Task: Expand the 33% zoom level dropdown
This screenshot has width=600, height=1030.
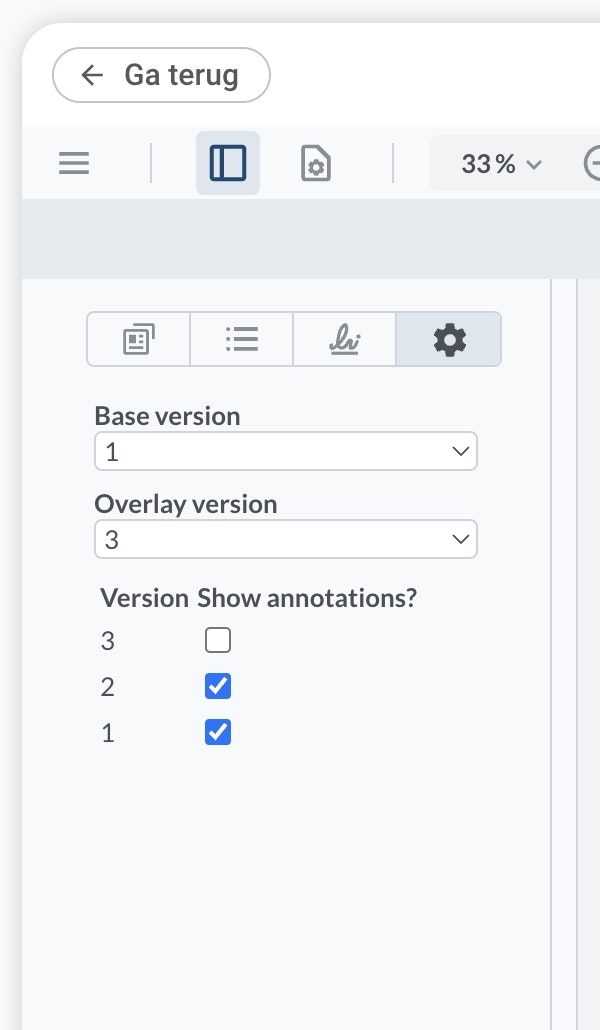Action: [x=501, y=163]
